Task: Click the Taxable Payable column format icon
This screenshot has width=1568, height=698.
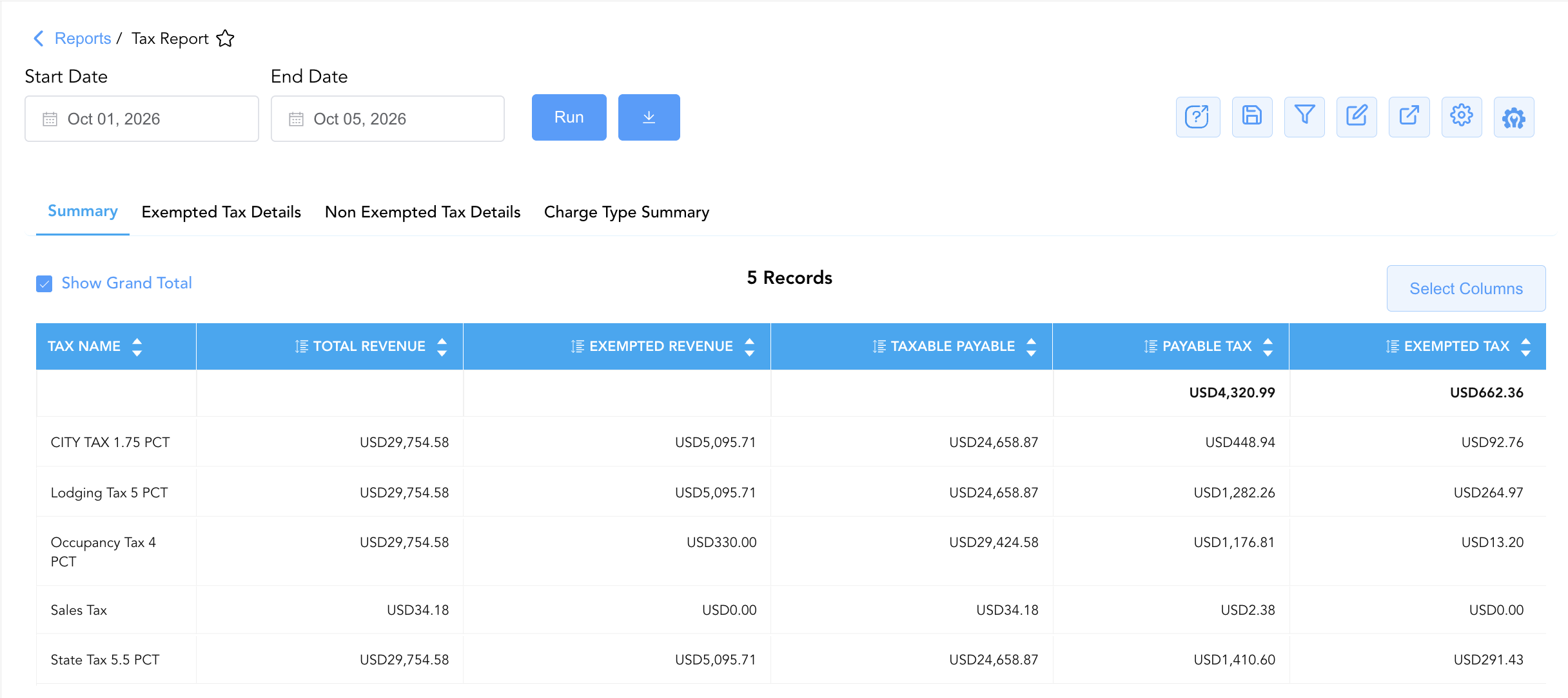Action: coord(879,346)
